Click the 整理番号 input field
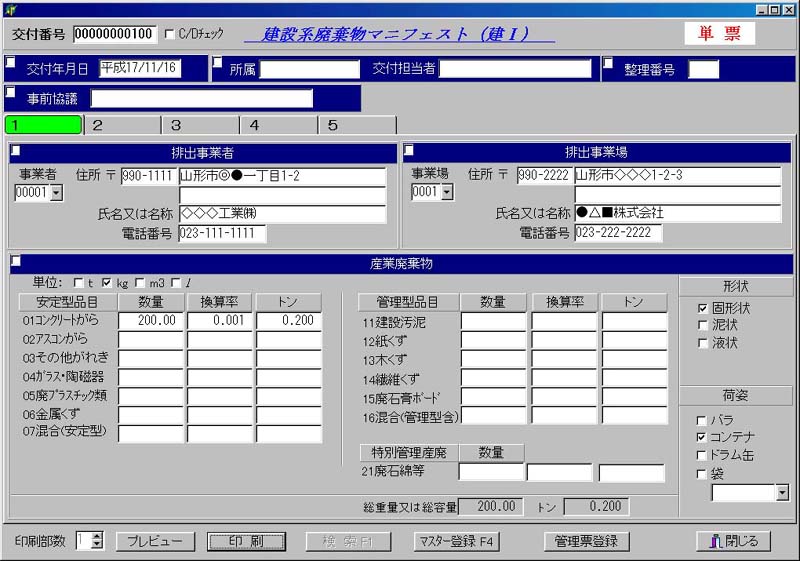This screenshot has height=561, width=800. click(704, 69)
